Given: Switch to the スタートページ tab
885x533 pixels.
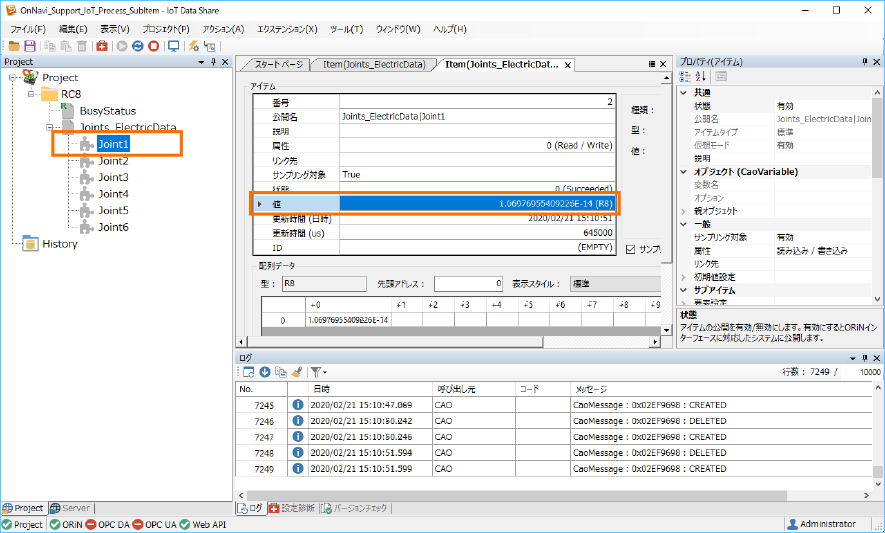Looking at the screenshot, I should click(272, 65).
